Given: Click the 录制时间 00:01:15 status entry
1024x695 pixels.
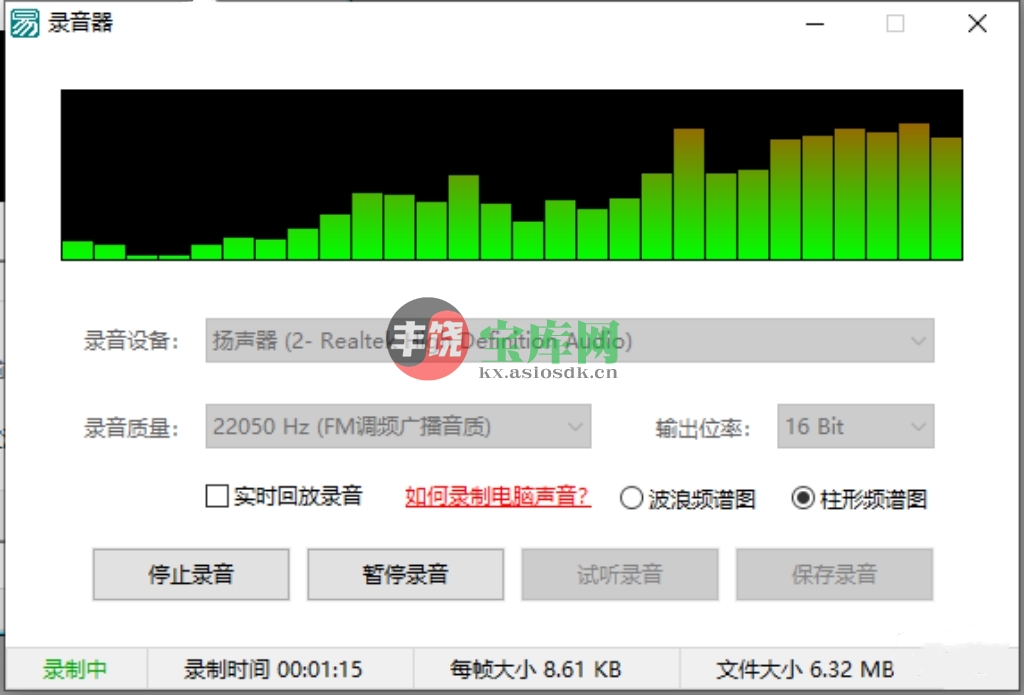Looking at the screenshot, I should [x=273, y=670].
